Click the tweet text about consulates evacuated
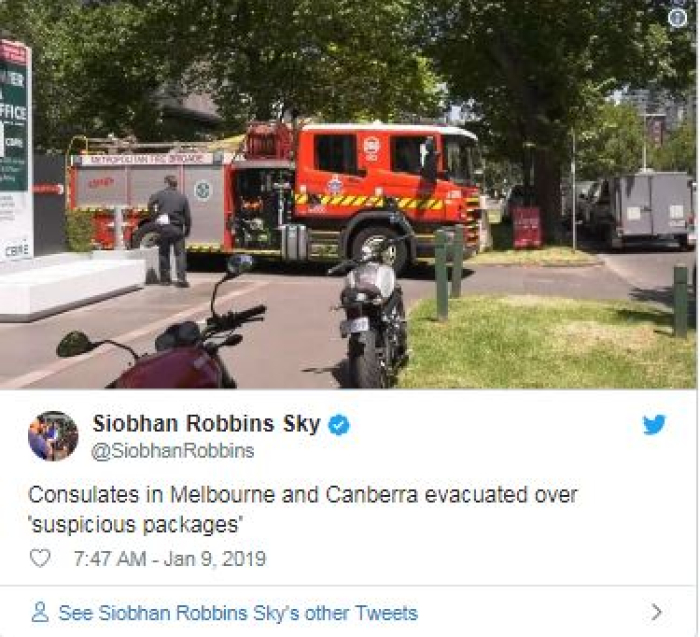This screenshot has width=700, height=637. (303, 509)
